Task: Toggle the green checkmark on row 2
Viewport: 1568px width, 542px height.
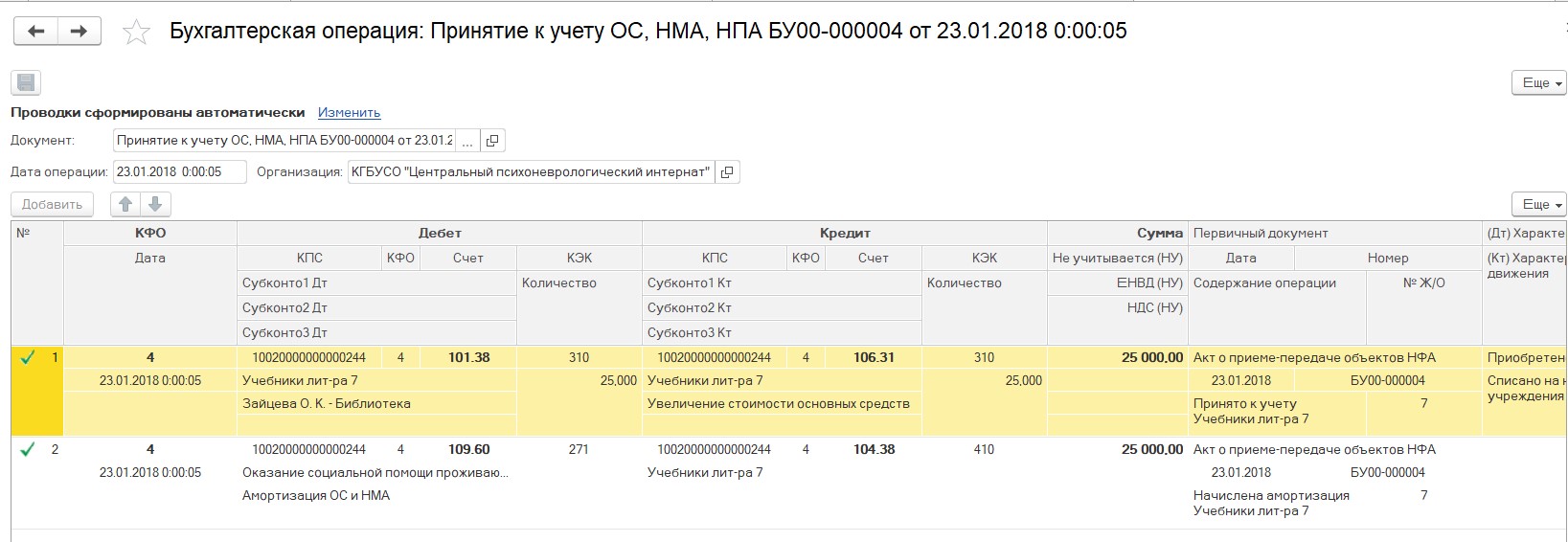Action: tap(28, 449)
